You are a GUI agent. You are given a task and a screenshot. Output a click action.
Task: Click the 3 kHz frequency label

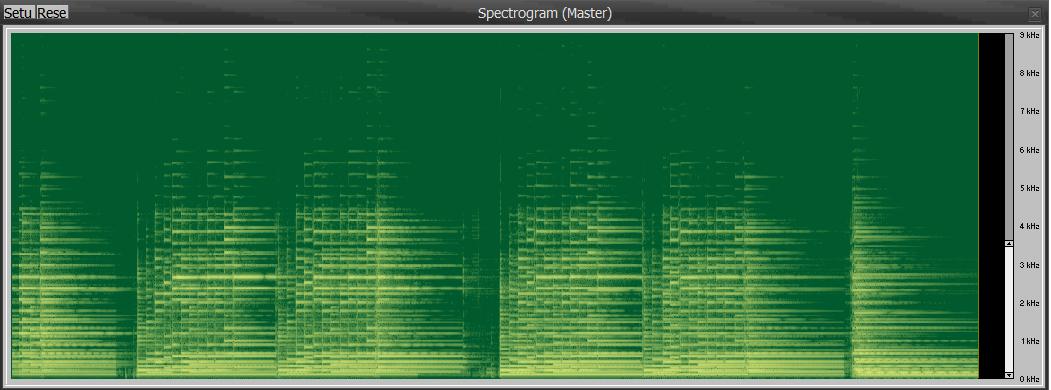[1029, 265]
